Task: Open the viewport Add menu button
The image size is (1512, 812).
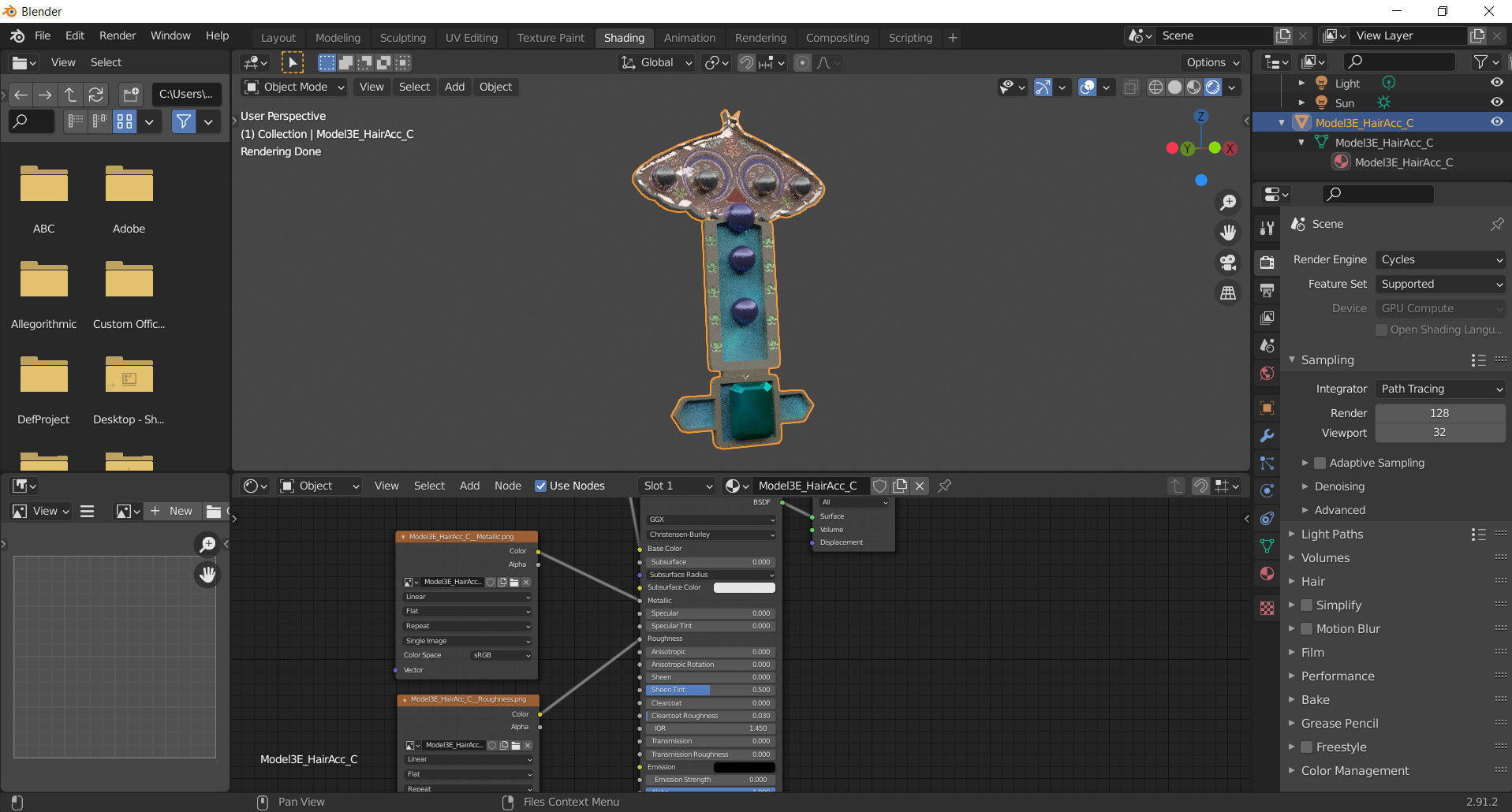Action: click(454, 87)
